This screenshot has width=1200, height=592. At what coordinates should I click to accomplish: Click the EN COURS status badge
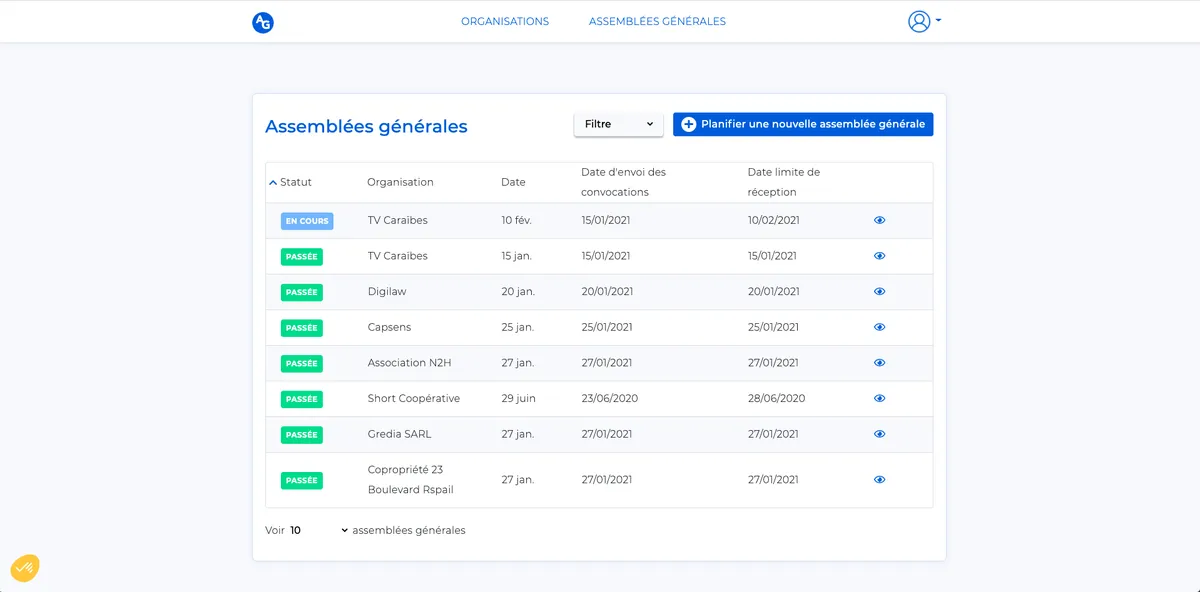tap(307, 221)
